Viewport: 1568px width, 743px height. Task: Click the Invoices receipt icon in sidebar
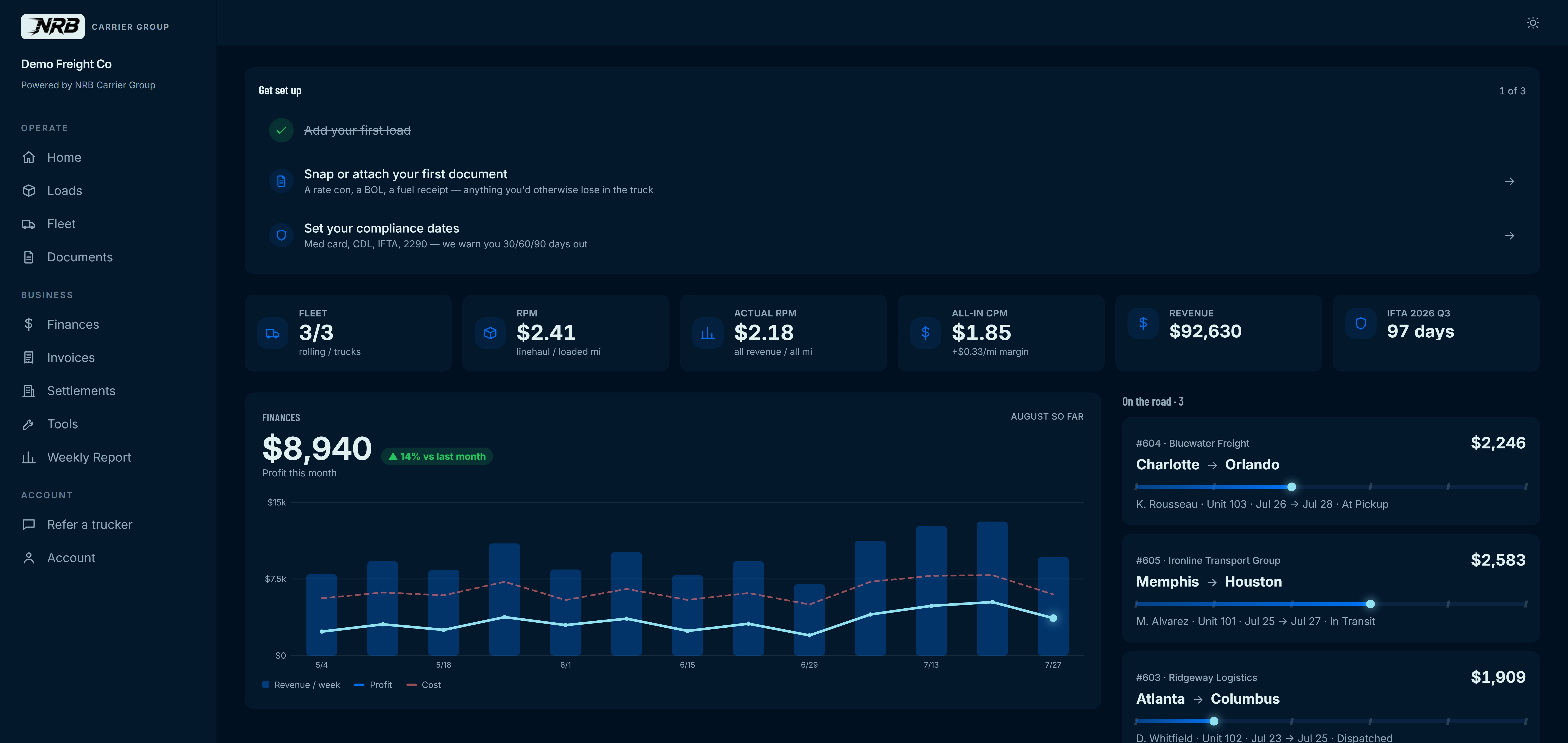29,357
